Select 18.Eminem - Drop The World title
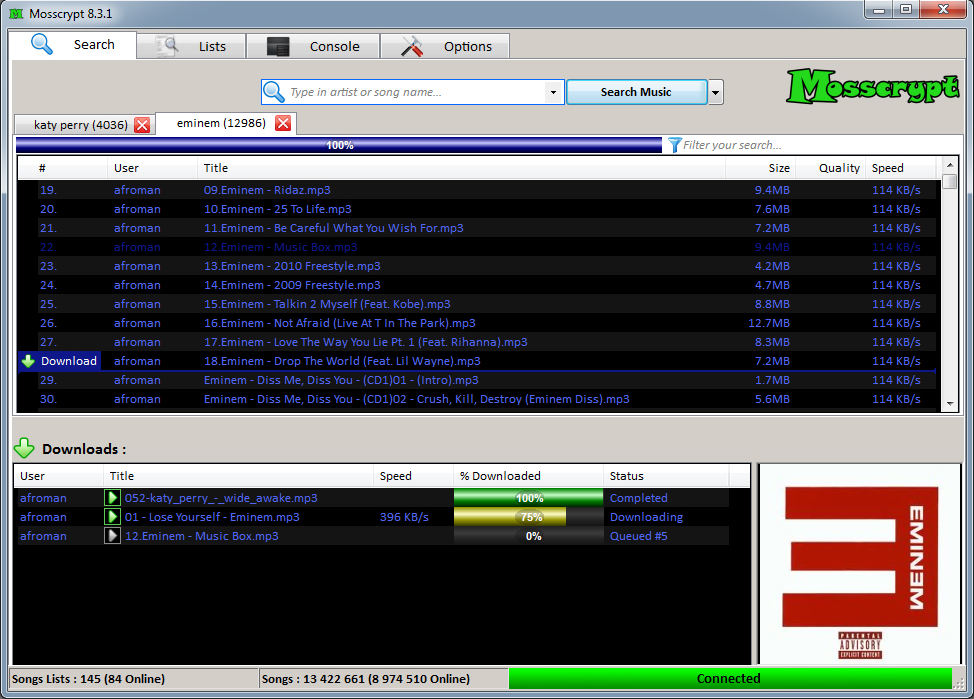Screen dimensions: 974x699 342,361
